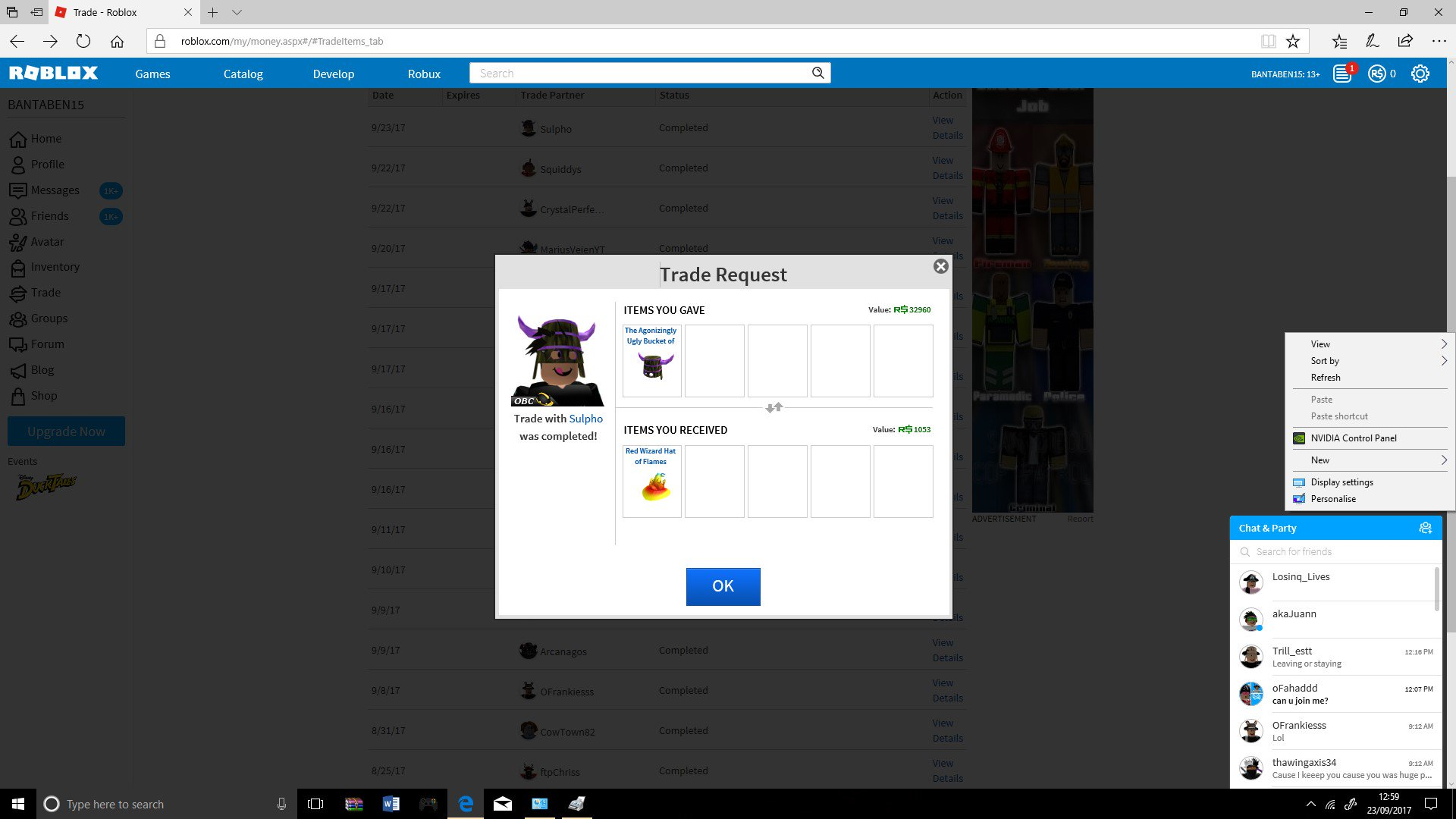Add page to favorites star icon
The image size is (1456, 819).
click(1293, 41)
